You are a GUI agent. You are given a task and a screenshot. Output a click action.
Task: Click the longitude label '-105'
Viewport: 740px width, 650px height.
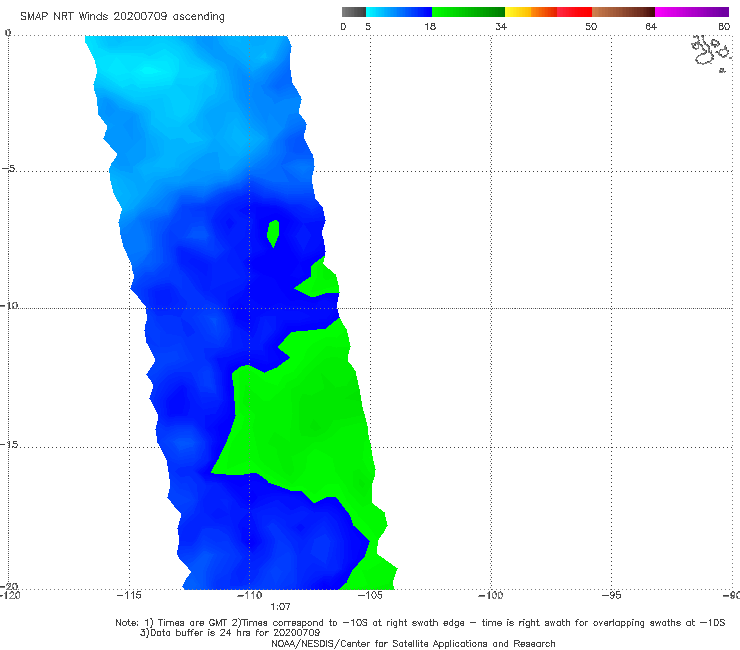[x=370, y=595]
